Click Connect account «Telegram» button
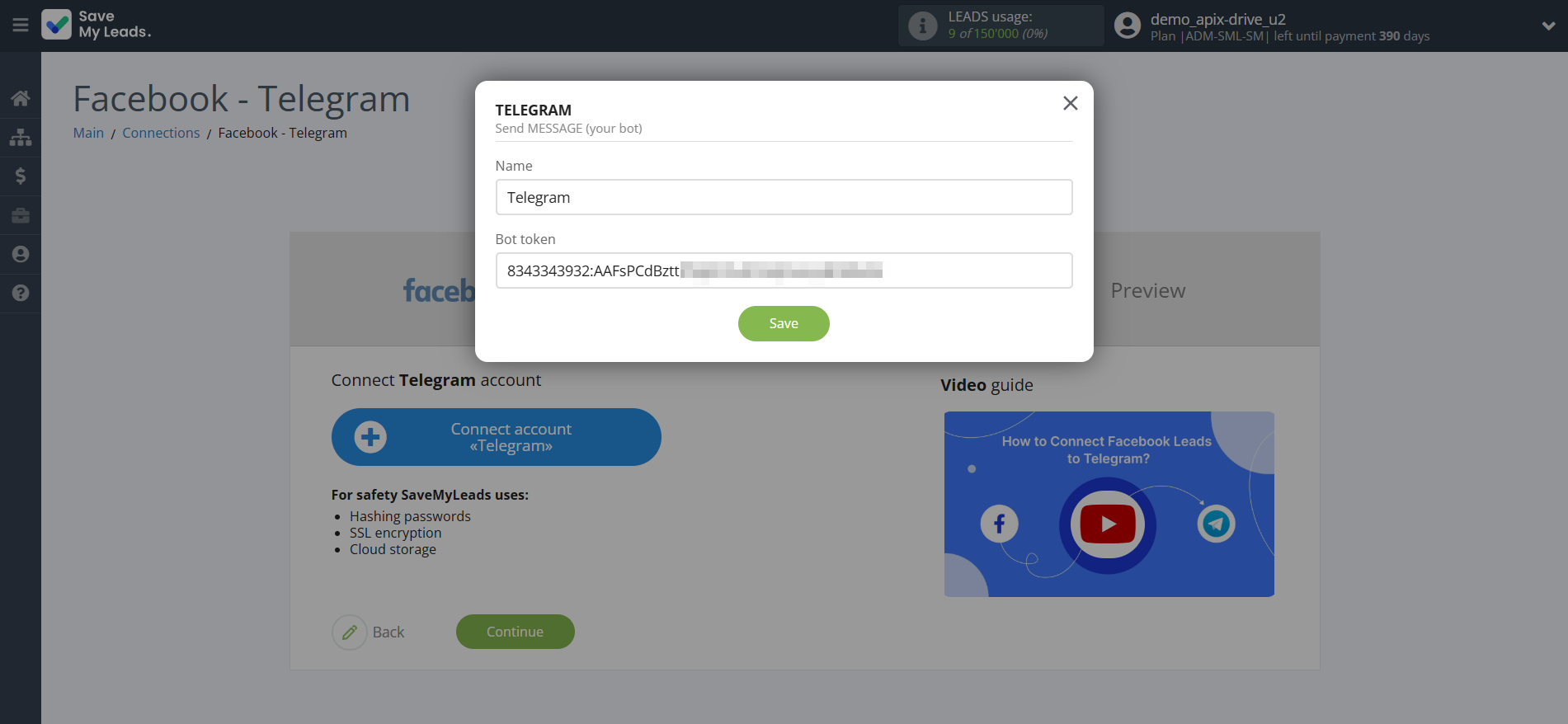Screen dimensions: 1568x724 (496, 437)
